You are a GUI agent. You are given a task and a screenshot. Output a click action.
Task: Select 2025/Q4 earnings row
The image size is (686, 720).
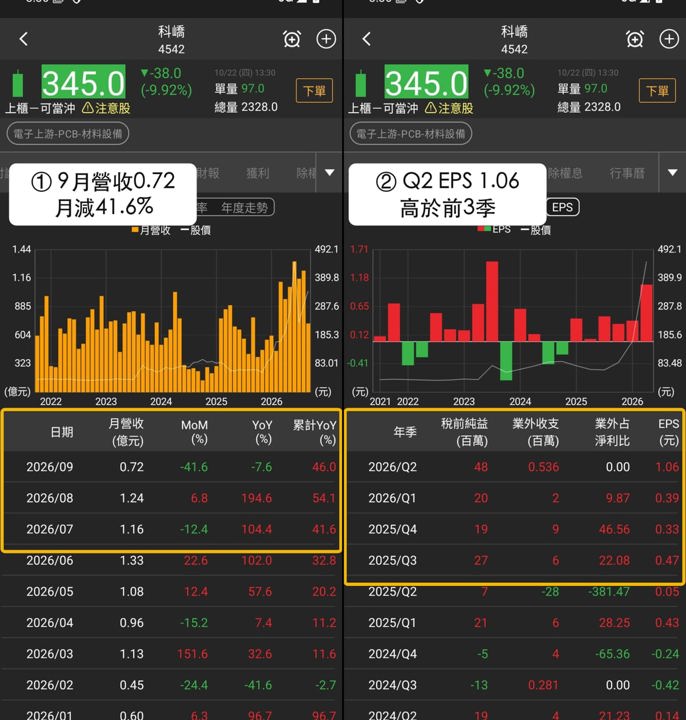point(515,529)
